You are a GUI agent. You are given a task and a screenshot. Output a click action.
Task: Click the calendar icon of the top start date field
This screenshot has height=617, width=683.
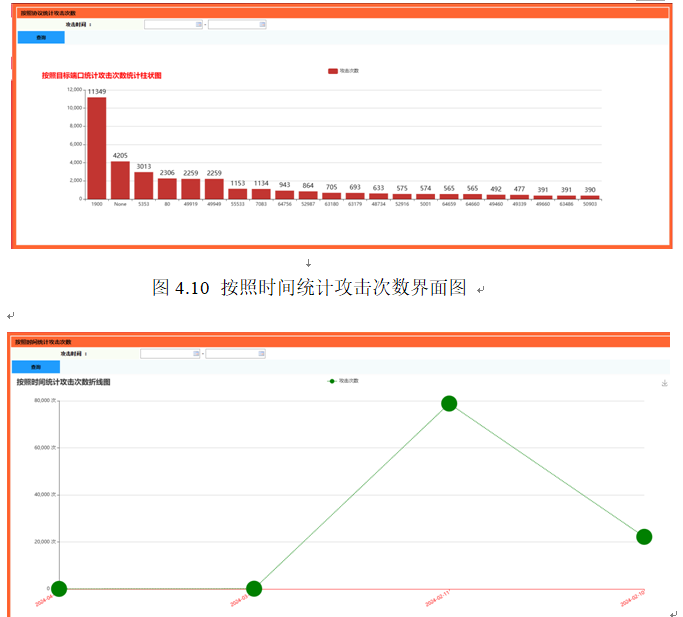[199, 24]
